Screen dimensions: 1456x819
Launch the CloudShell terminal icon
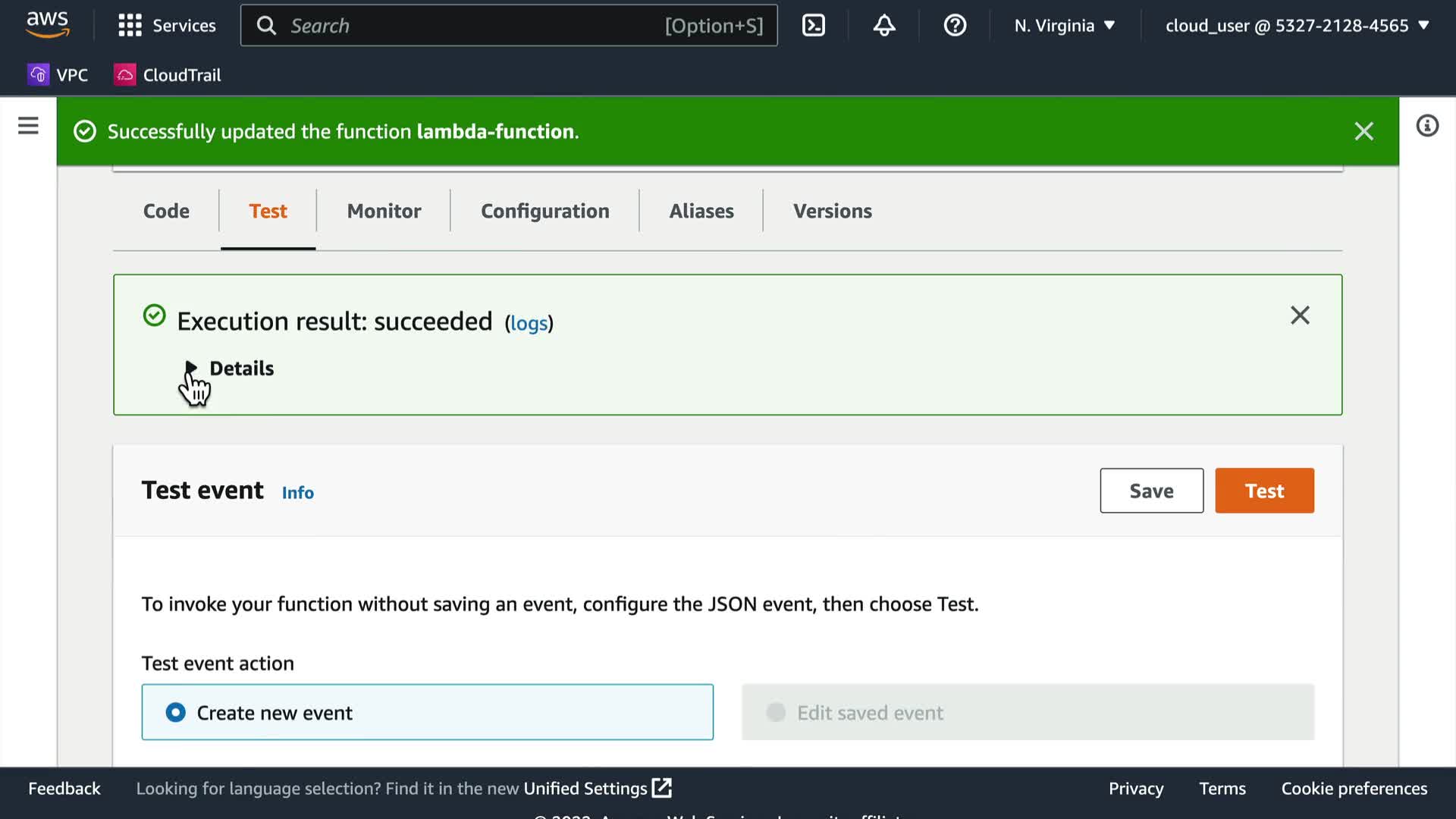[x=813, y=25]
